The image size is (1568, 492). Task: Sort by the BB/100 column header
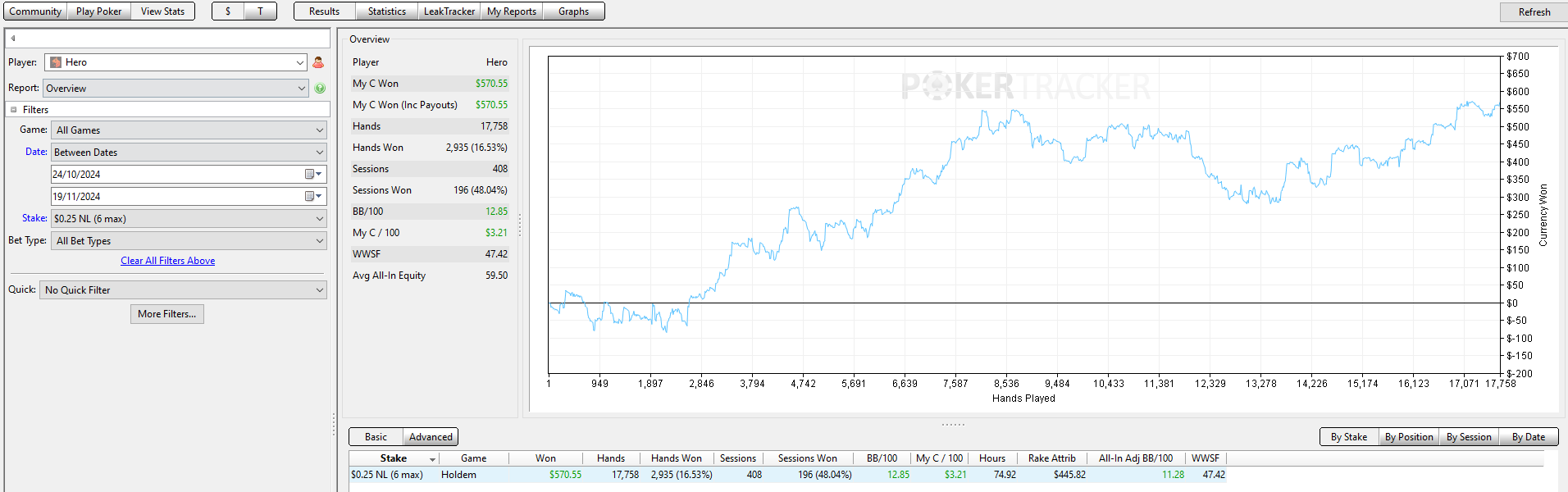click(882, 458)
